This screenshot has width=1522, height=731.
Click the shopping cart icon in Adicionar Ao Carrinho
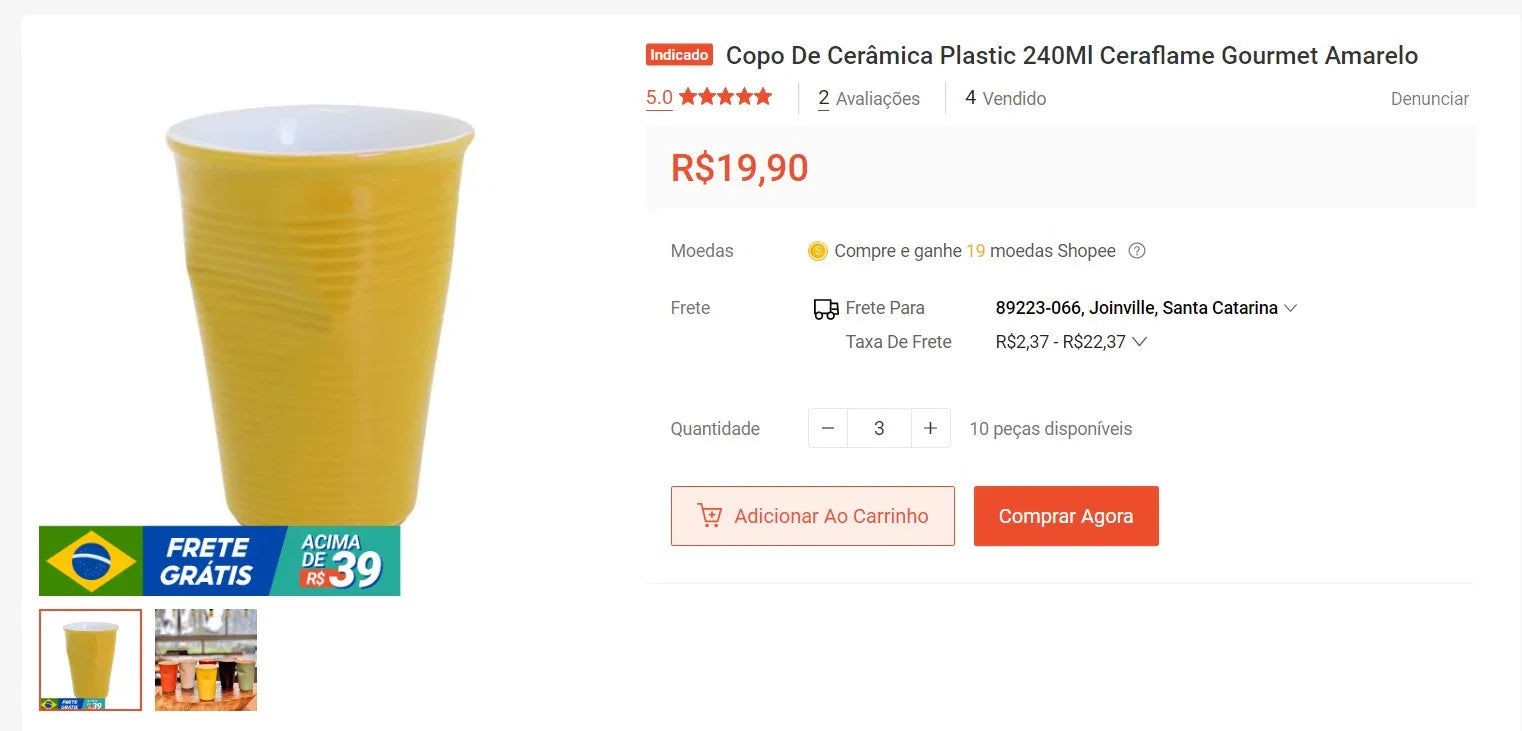(x=710, y=515)
